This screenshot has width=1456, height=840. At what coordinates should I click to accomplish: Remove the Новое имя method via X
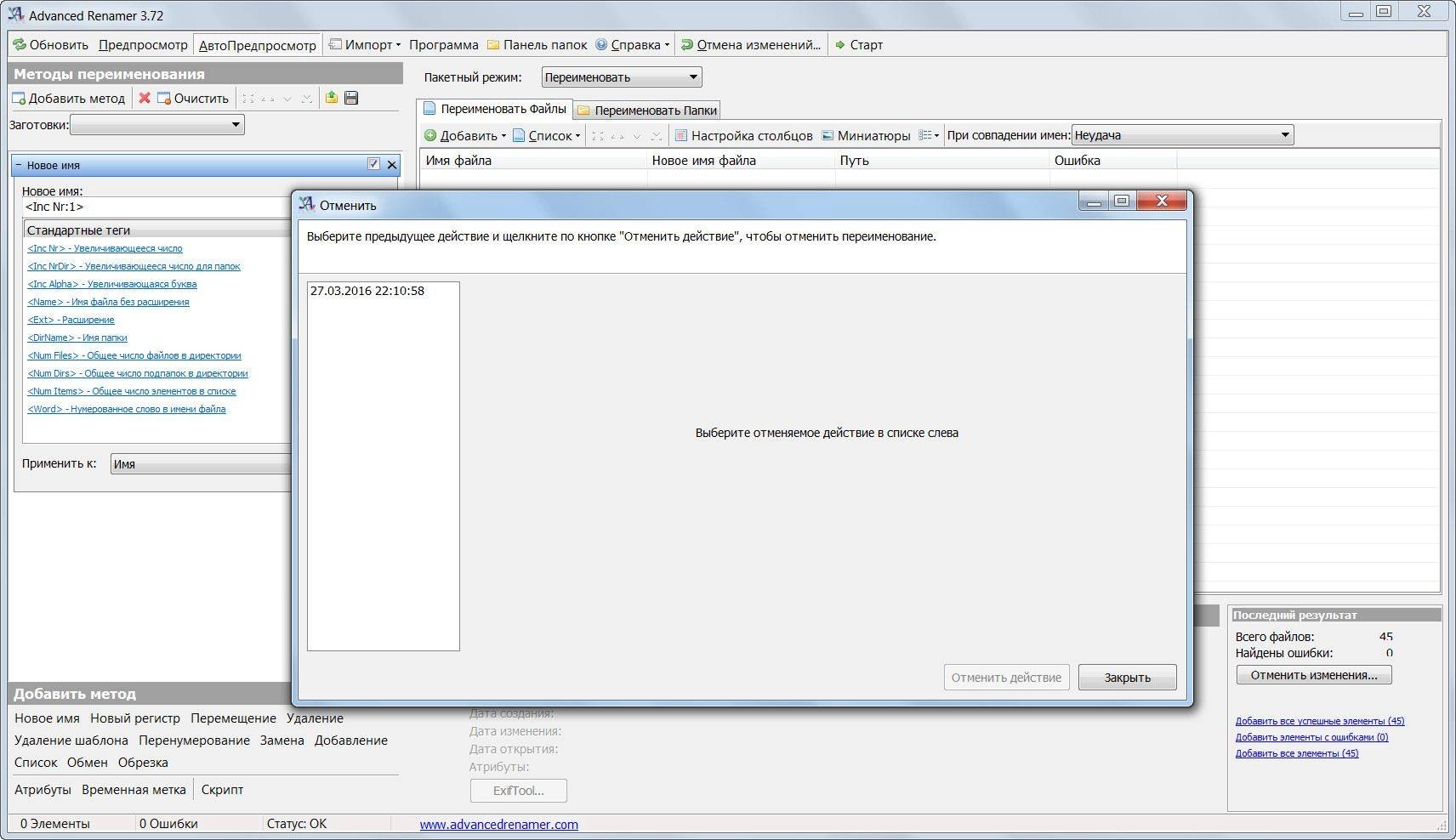click(392, 165)
